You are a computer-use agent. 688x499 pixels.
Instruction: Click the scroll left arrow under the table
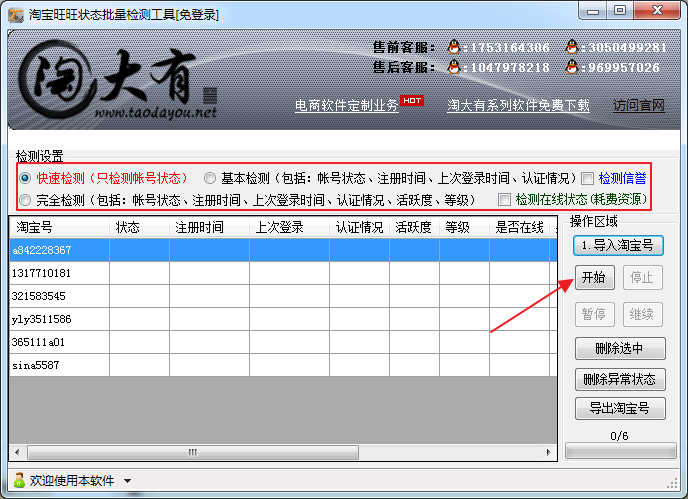pos(17,452)
